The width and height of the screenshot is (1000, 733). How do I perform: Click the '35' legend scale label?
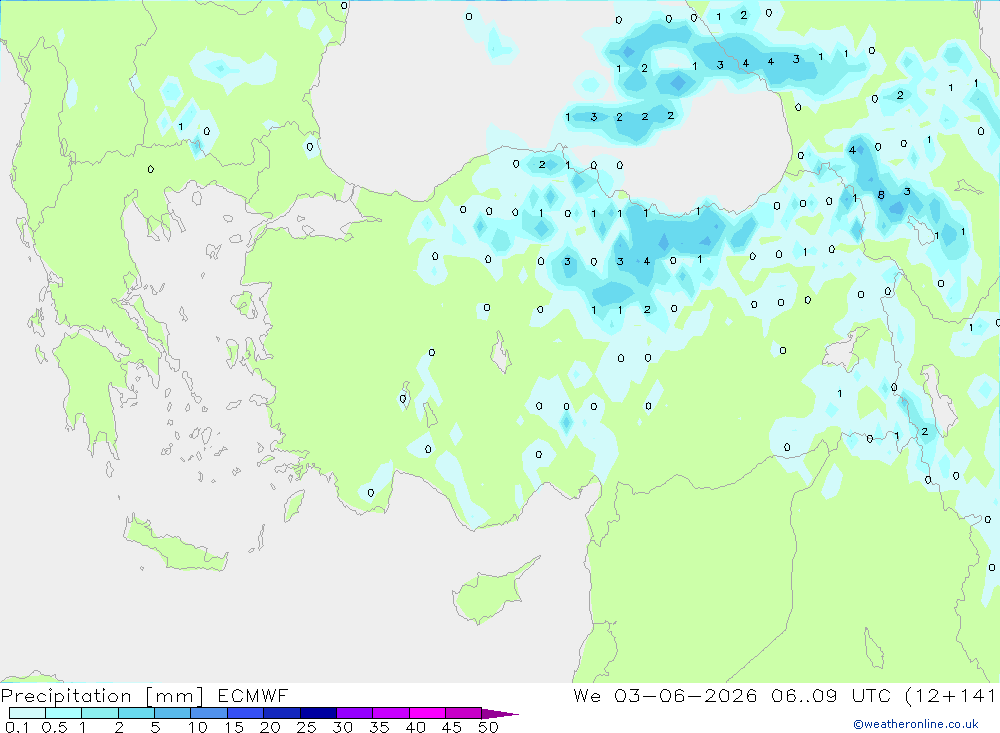coord(379,727)
